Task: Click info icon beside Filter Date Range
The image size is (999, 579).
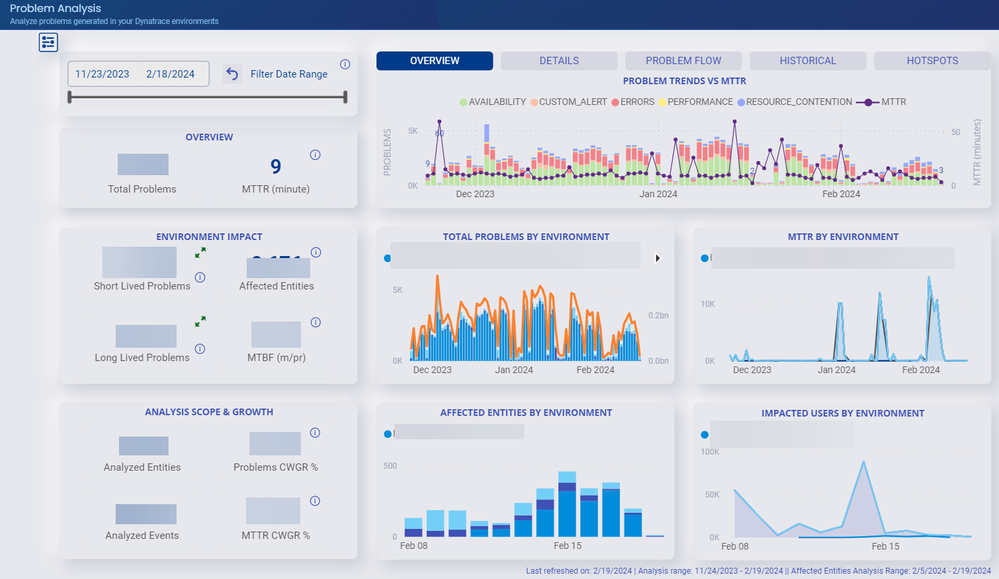Action: (x=345, y=64)
